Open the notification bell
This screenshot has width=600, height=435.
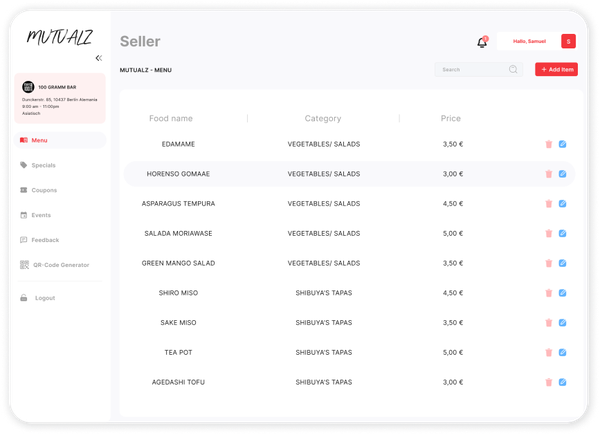[x=482, y=42]
